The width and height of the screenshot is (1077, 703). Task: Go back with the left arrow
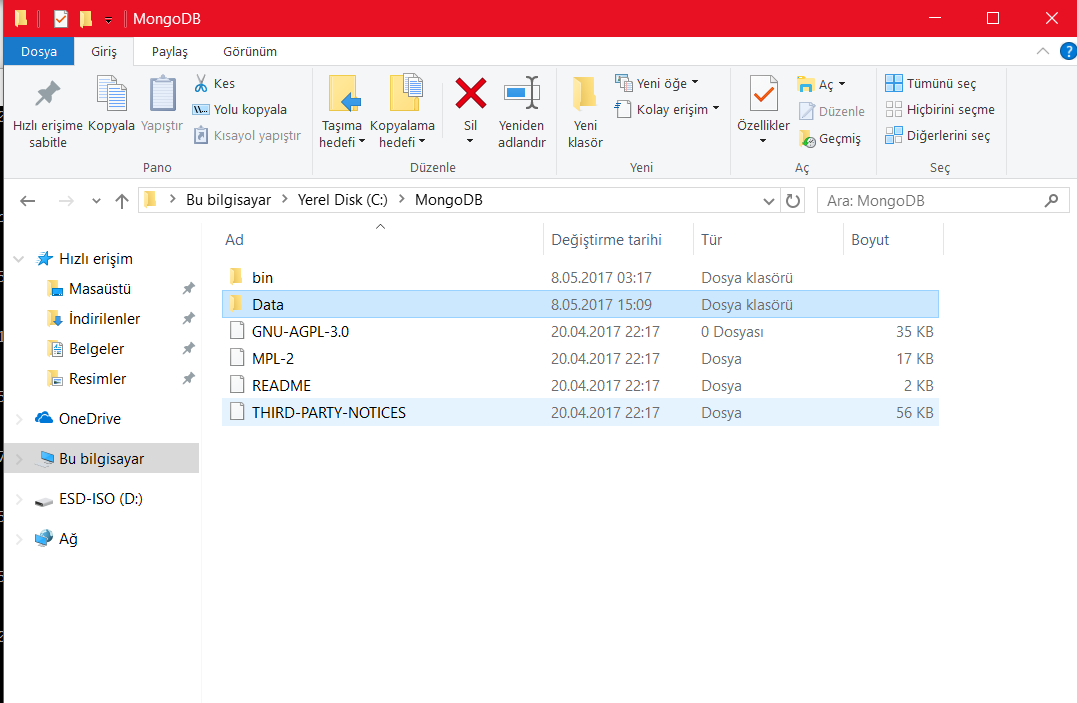pyautogui.click(x=27, y=201)
